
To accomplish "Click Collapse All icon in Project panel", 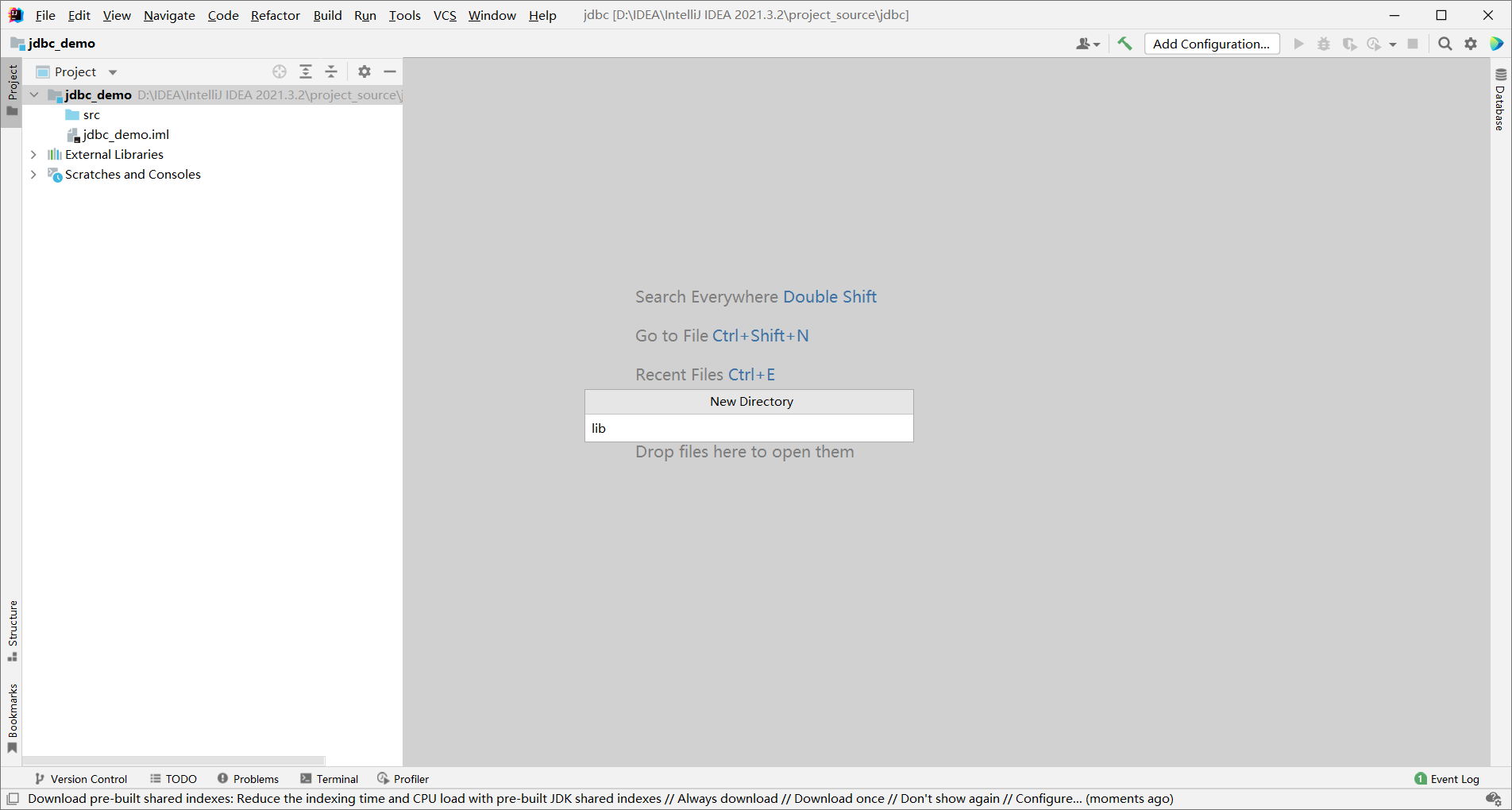I will [331, 71].
